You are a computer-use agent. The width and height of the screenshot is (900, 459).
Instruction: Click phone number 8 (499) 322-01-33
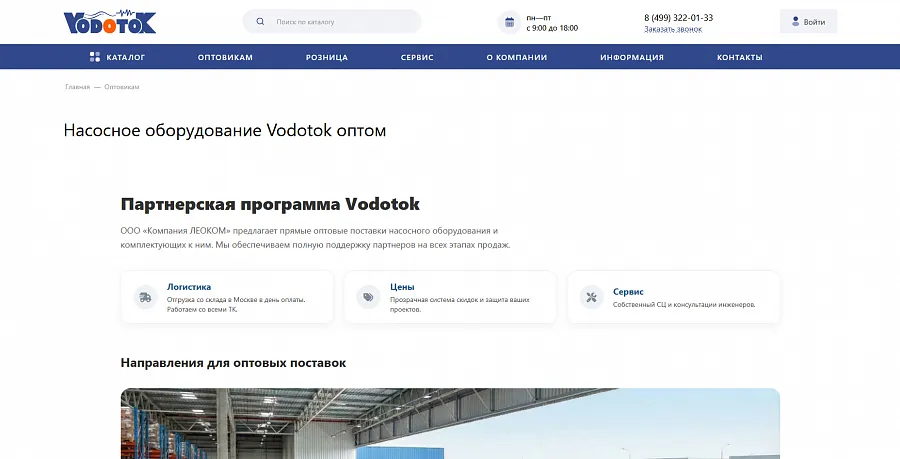[x=678, y=18]
